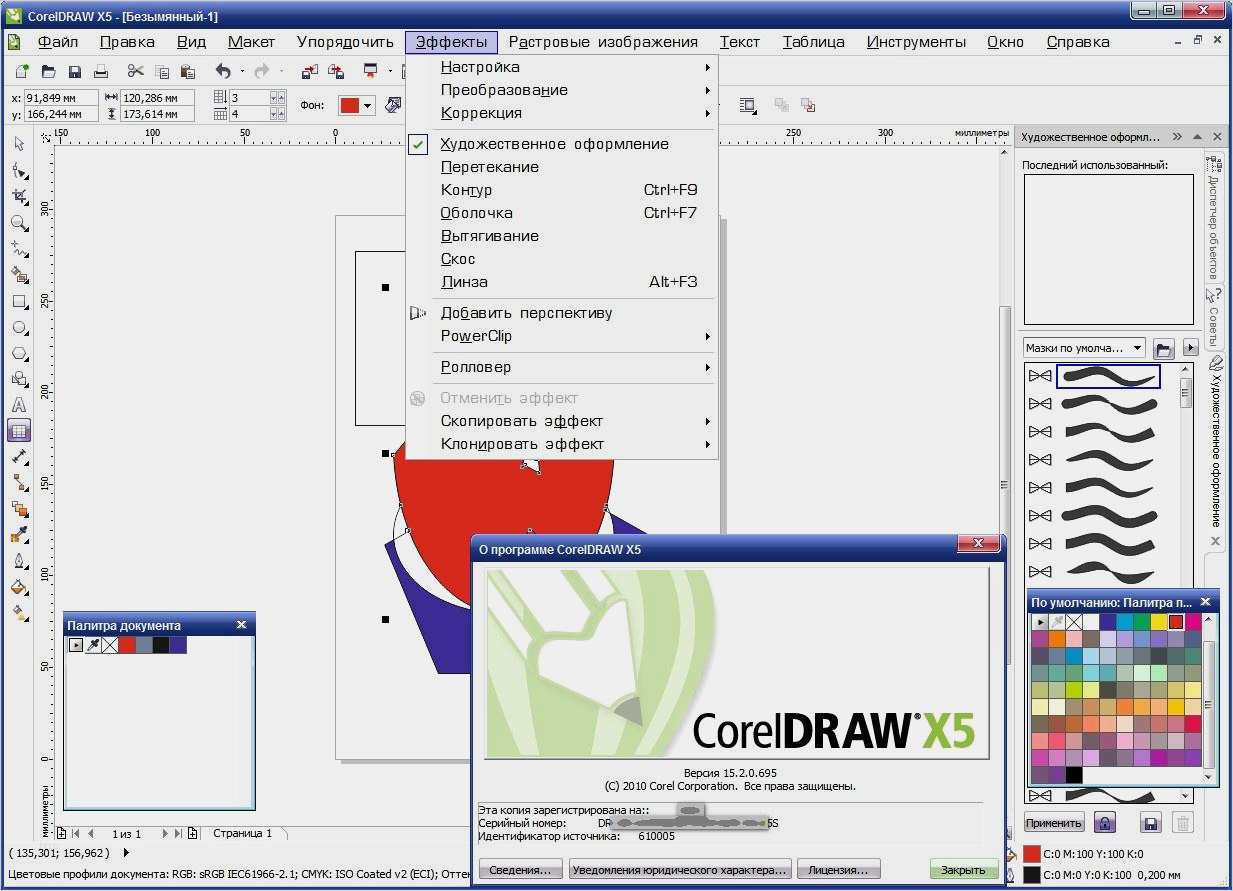This screenshot has width=1233, height=891.
Task: Select the Basic Shapes tool
Action: pyautogui.click(x=19, y=379)
